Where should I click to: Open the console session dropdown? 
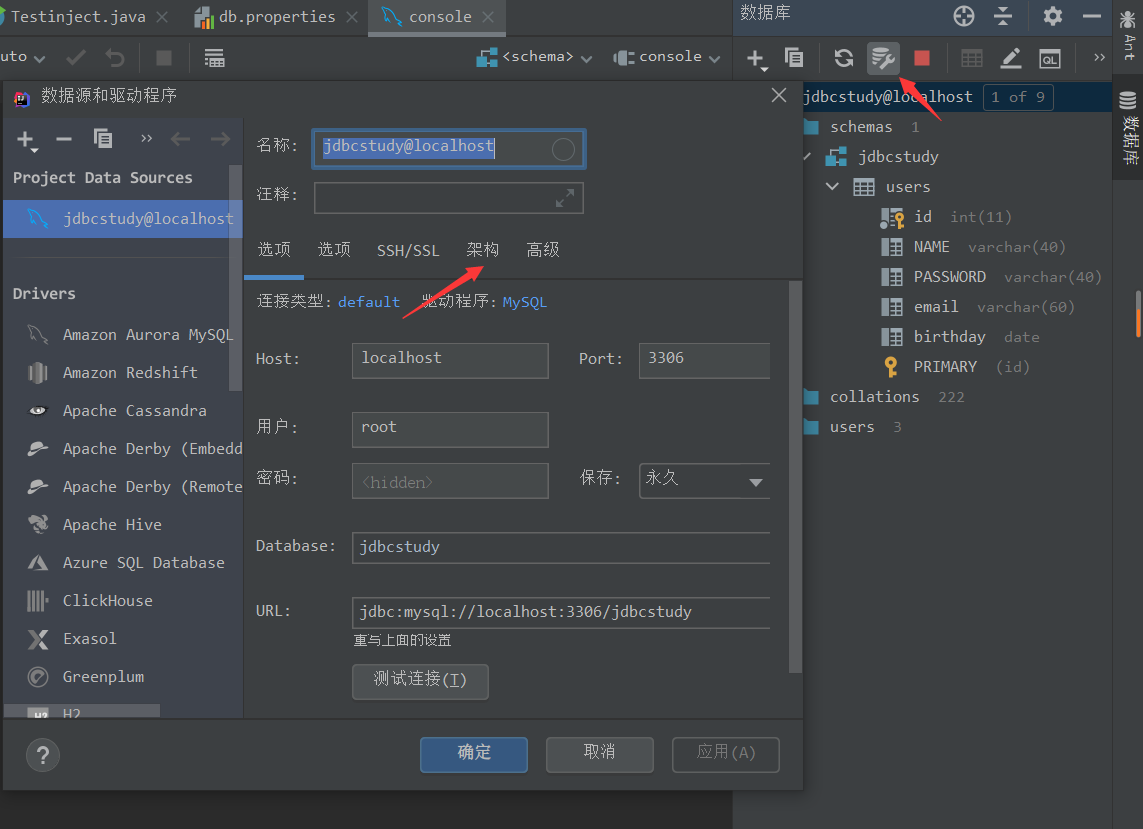pyautogui.click(x=667, y=58)
